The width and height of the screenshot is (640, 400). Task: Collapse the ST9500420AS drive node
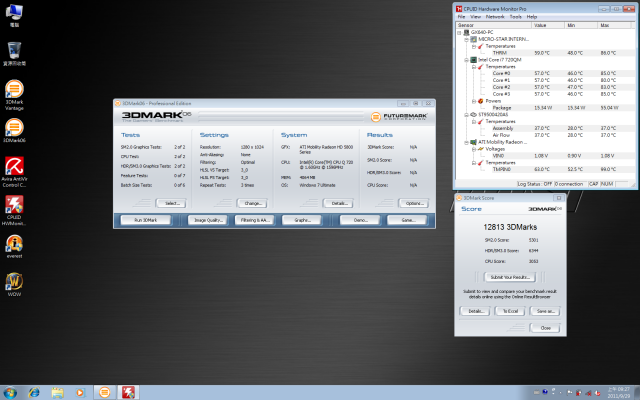(466, 115)
